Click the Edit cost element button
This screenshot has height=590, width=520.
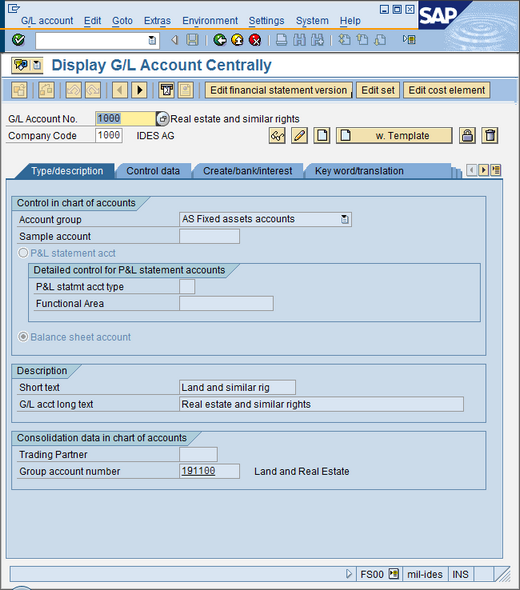pyautogui.click(x=447, y=90)
